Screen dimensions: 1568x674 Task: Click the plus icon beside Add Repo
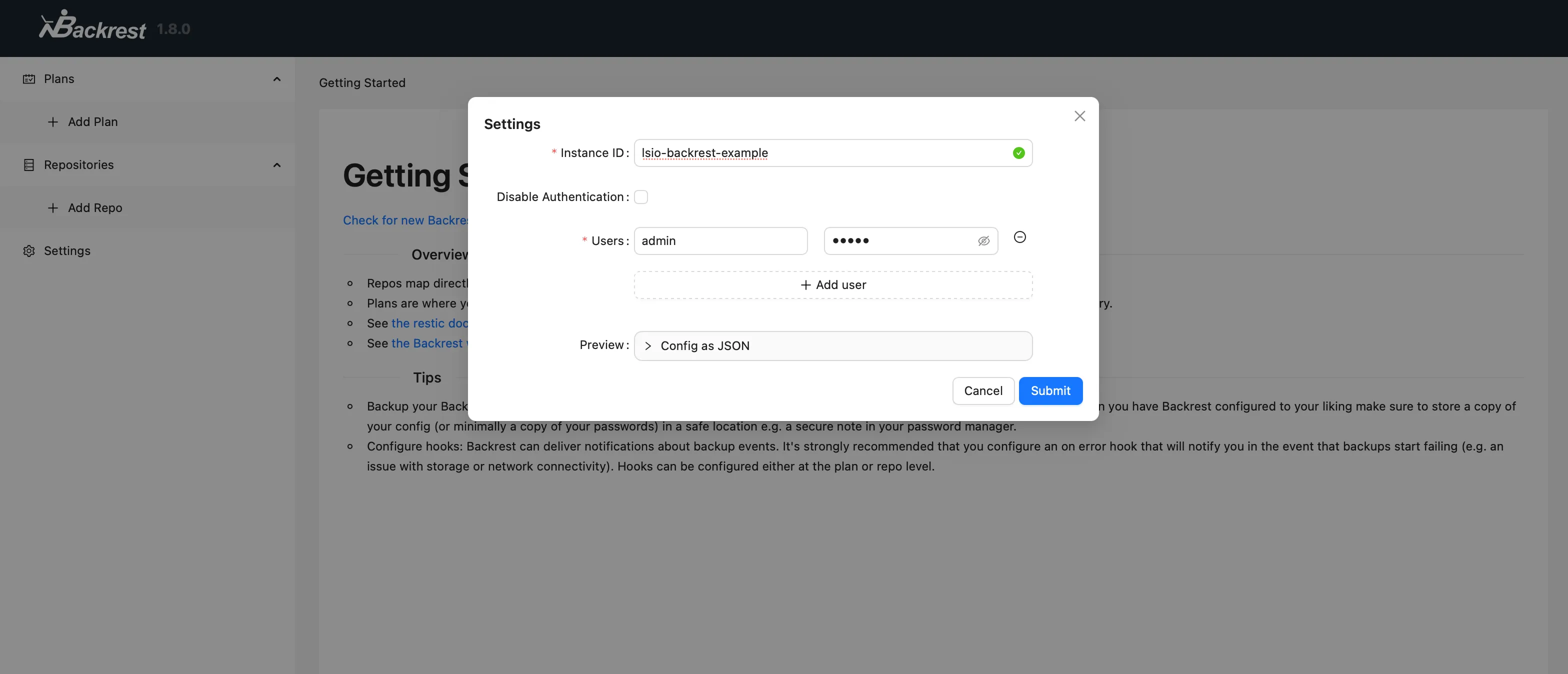(x=53, y=207)
